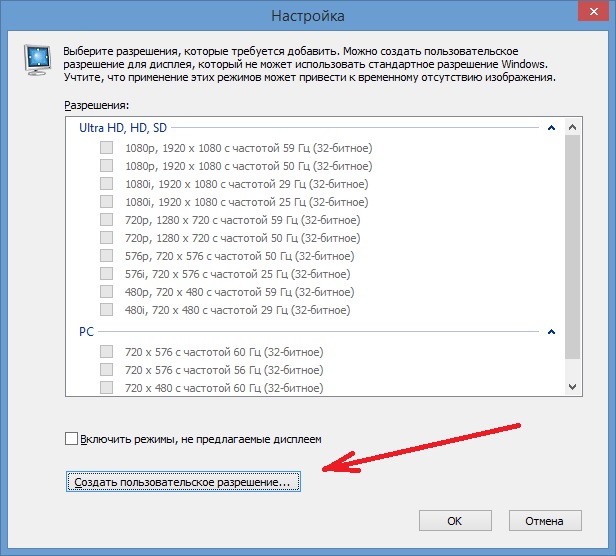Click the monitor icon in dialog header

click(x=37, y=61)
